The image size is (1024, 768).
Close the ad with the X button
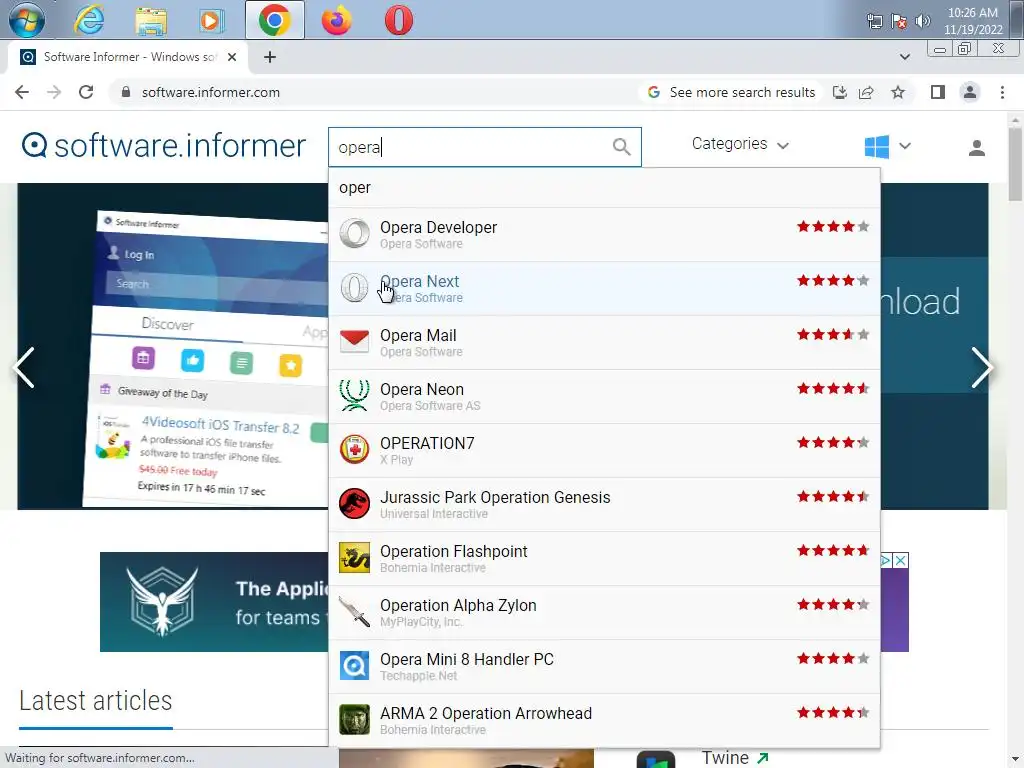coord(901,560)
